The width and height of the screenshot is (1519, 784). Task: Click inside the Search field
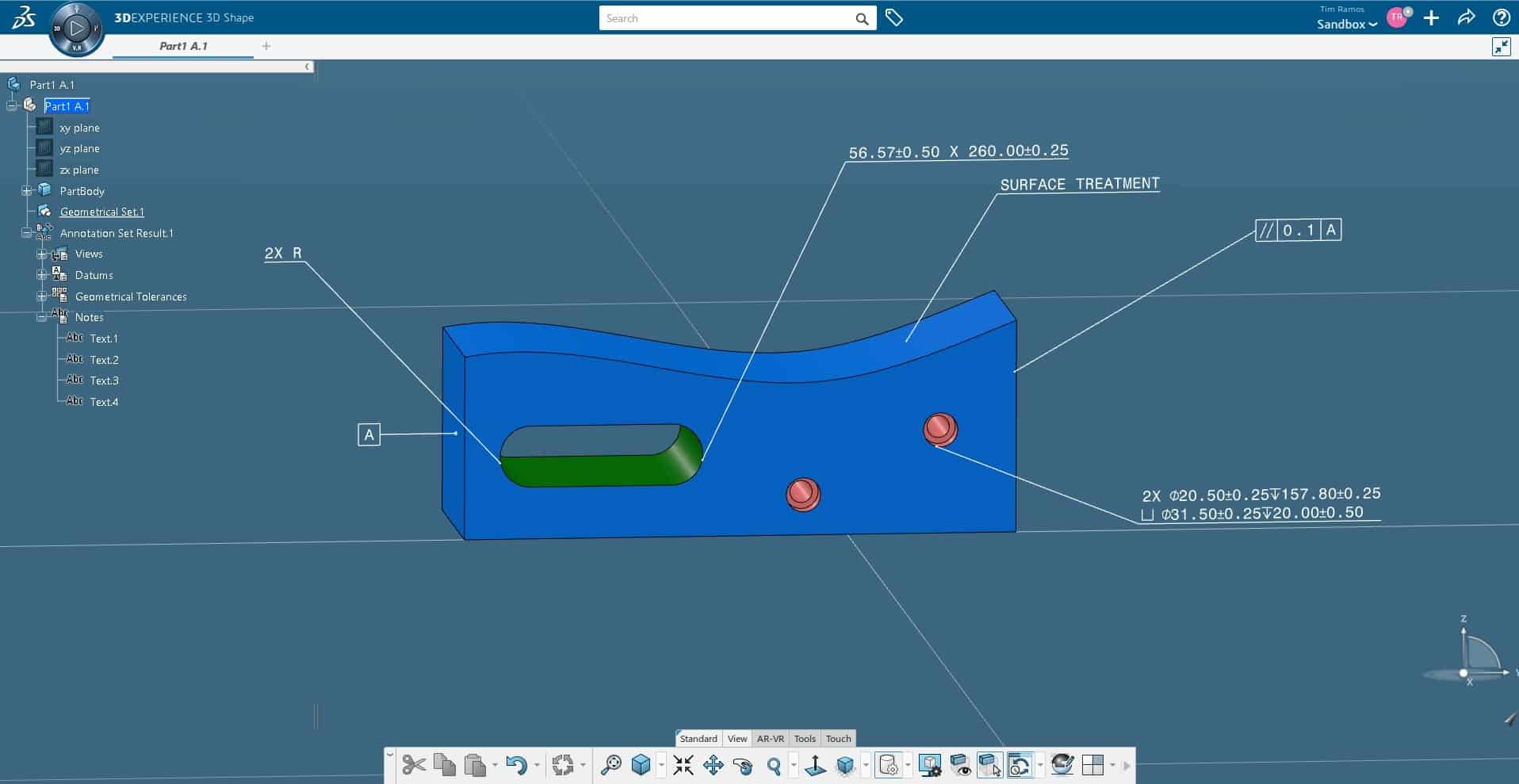[729, 17]
